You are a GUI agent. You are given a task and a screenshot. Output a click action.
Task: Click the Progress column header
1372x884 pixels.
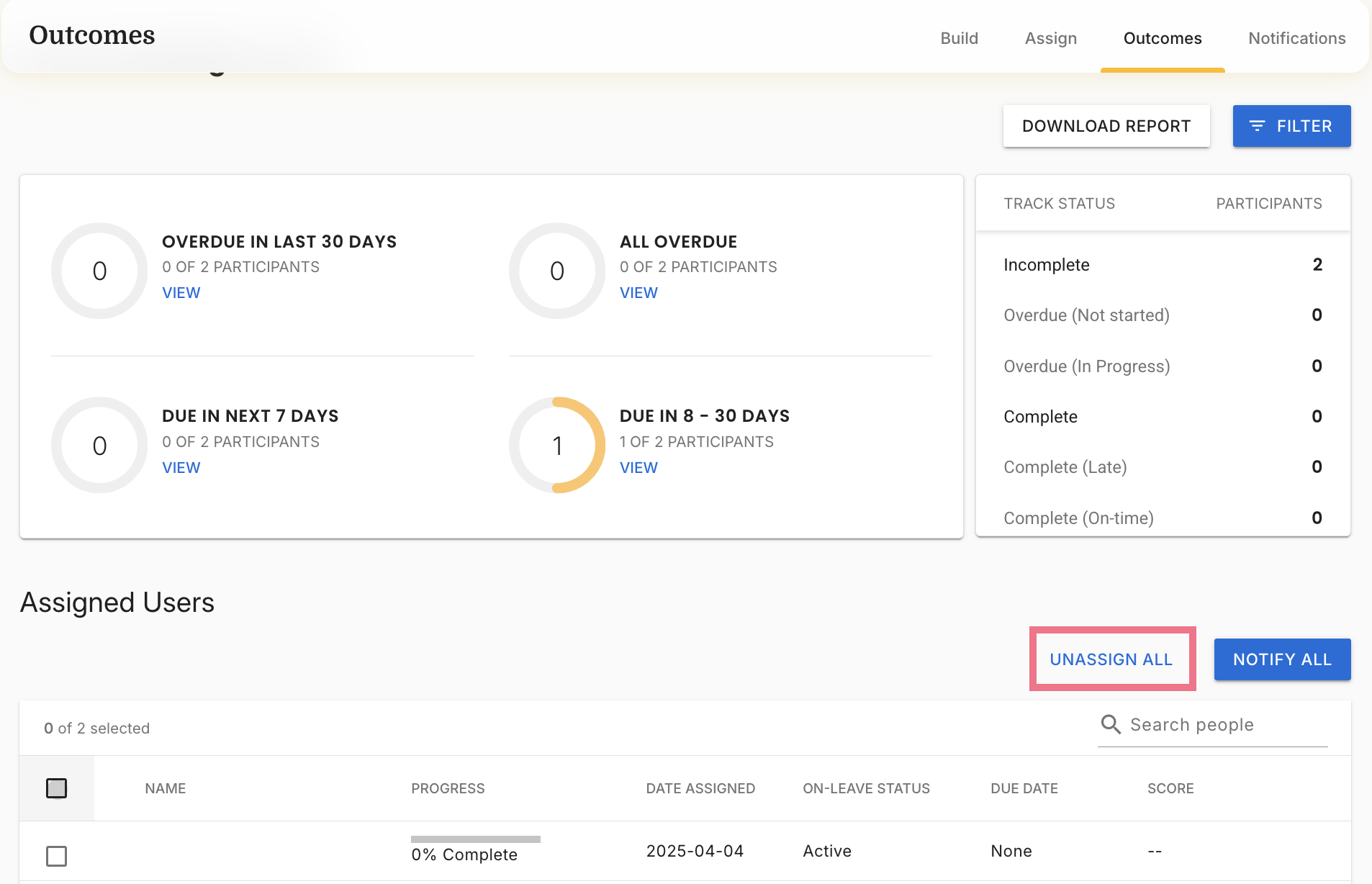[x=448, y=788]
